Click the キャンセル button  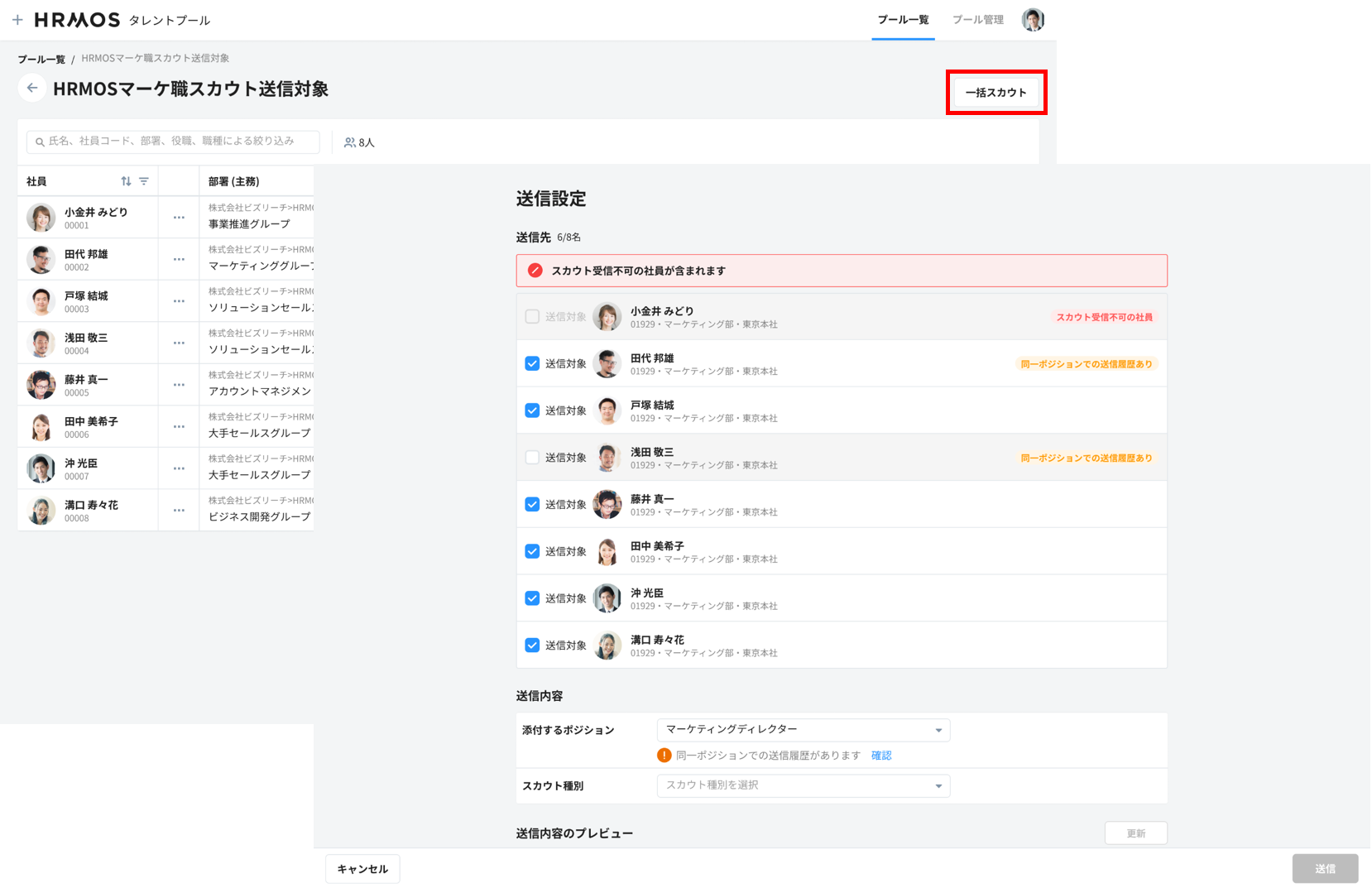pyautogui.click(x=362, y=869)
